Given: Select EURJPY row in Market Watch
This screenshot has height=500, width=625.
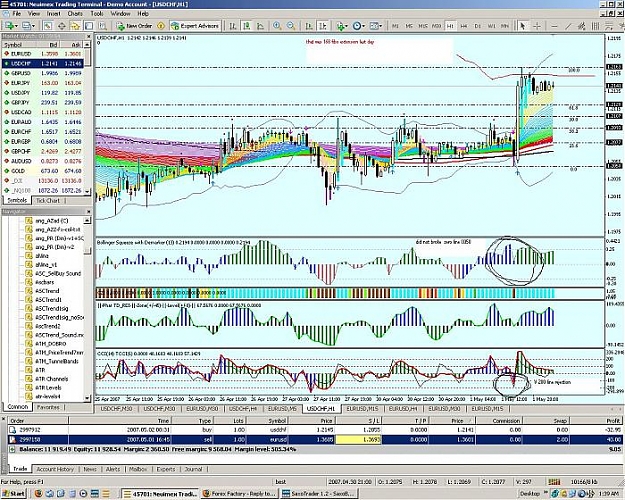Looking at the screenshot, I should point(43,83).
